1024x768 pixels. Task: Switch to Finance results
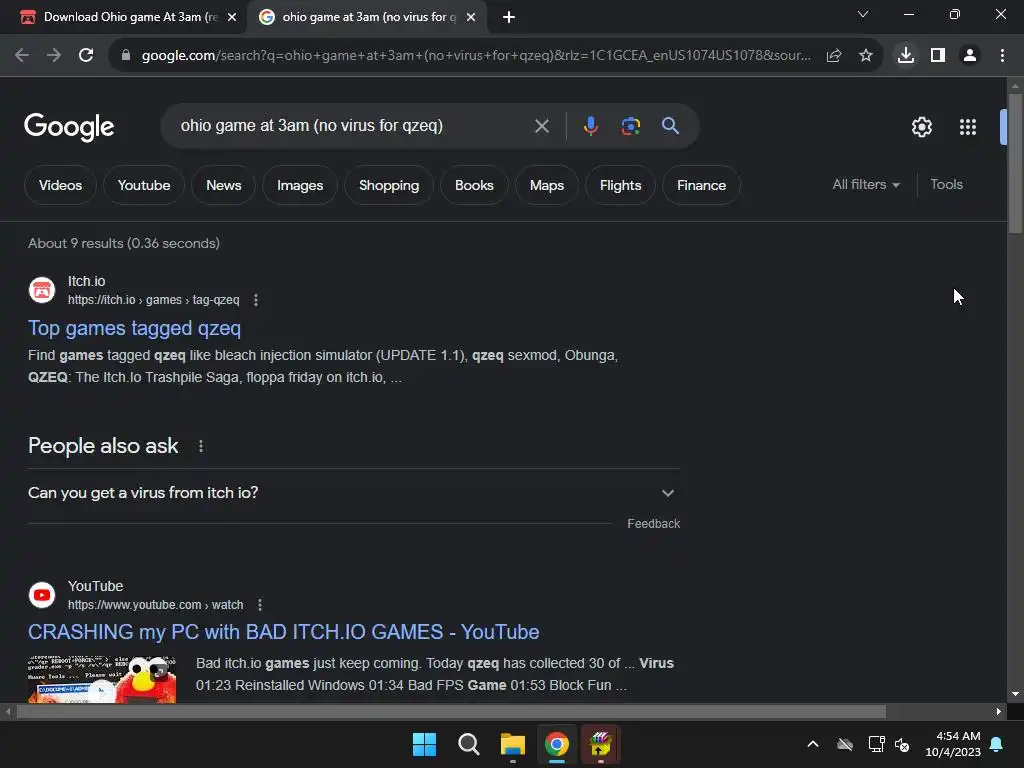tap(701, 185)
